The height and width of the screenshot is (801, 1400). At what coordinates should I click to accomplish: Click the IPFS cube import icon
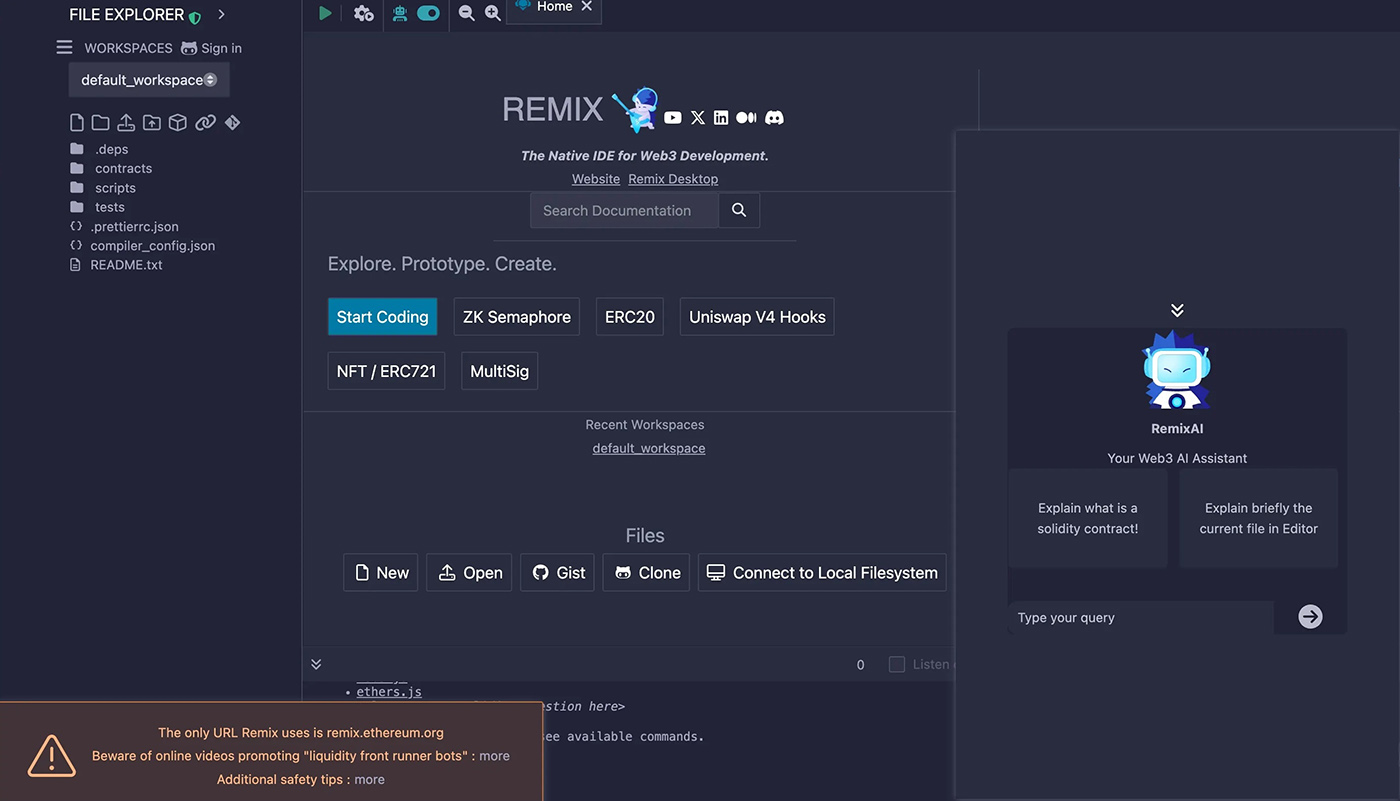pyautogui.click(x=178, y=123)
